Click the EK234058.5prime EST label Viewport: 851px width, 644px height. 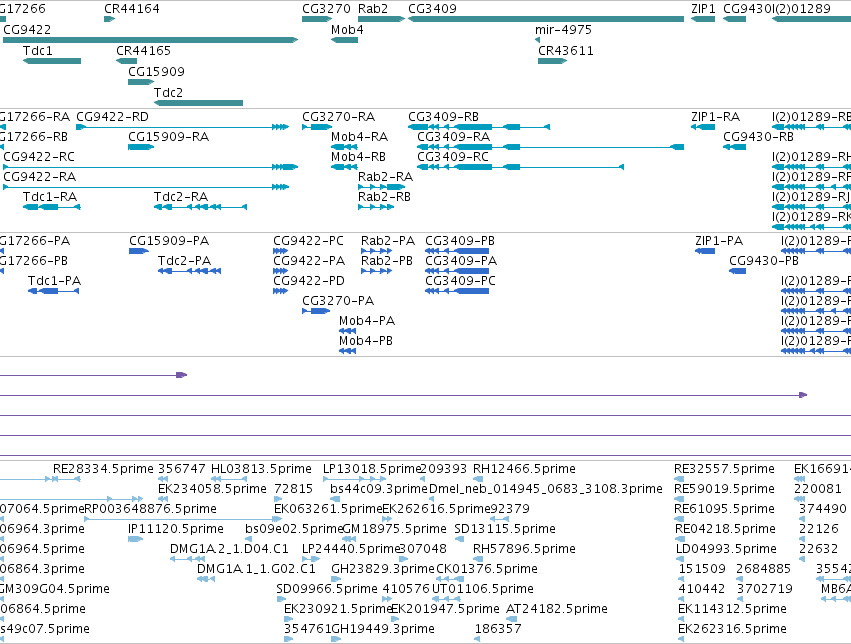(x=212, y=489)
